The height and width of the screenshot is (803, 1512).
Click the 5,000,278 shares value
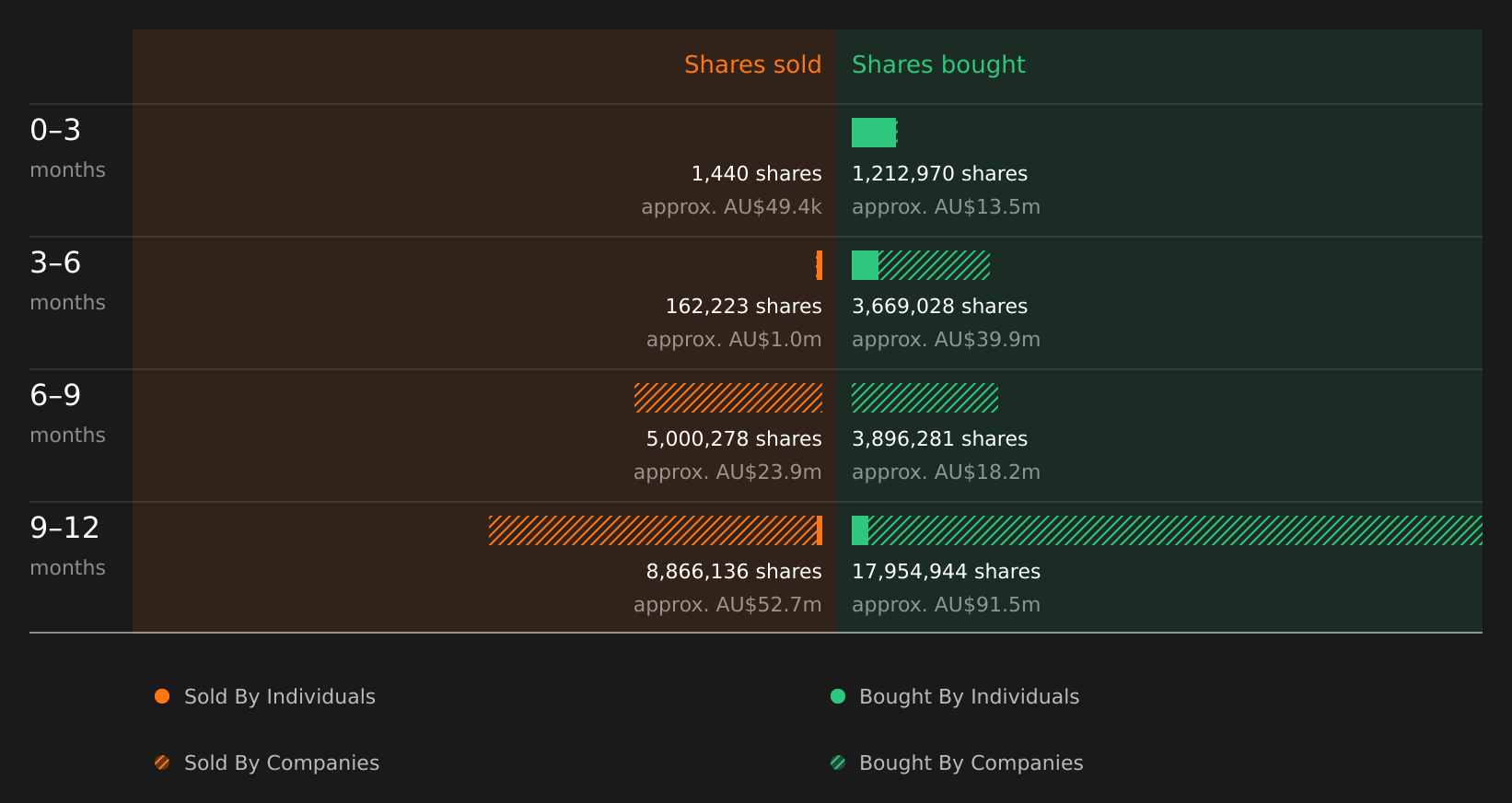pos(734,438)
